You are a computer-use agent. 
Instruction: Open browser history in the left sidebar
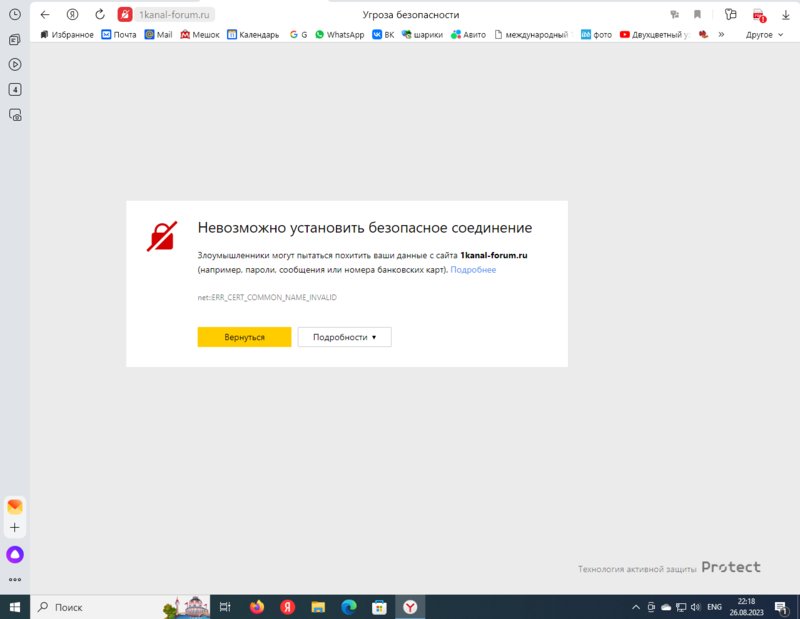tap(13, 13)
